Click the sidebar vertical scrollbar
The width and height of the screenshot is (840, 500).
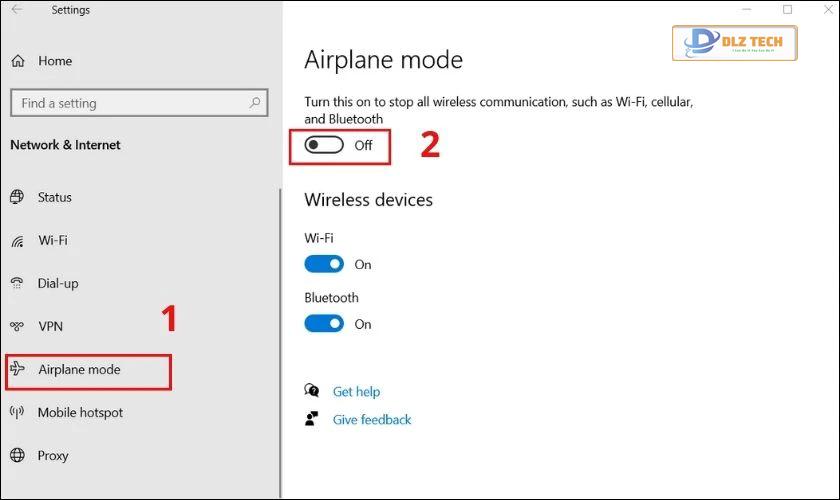(280, 343)
